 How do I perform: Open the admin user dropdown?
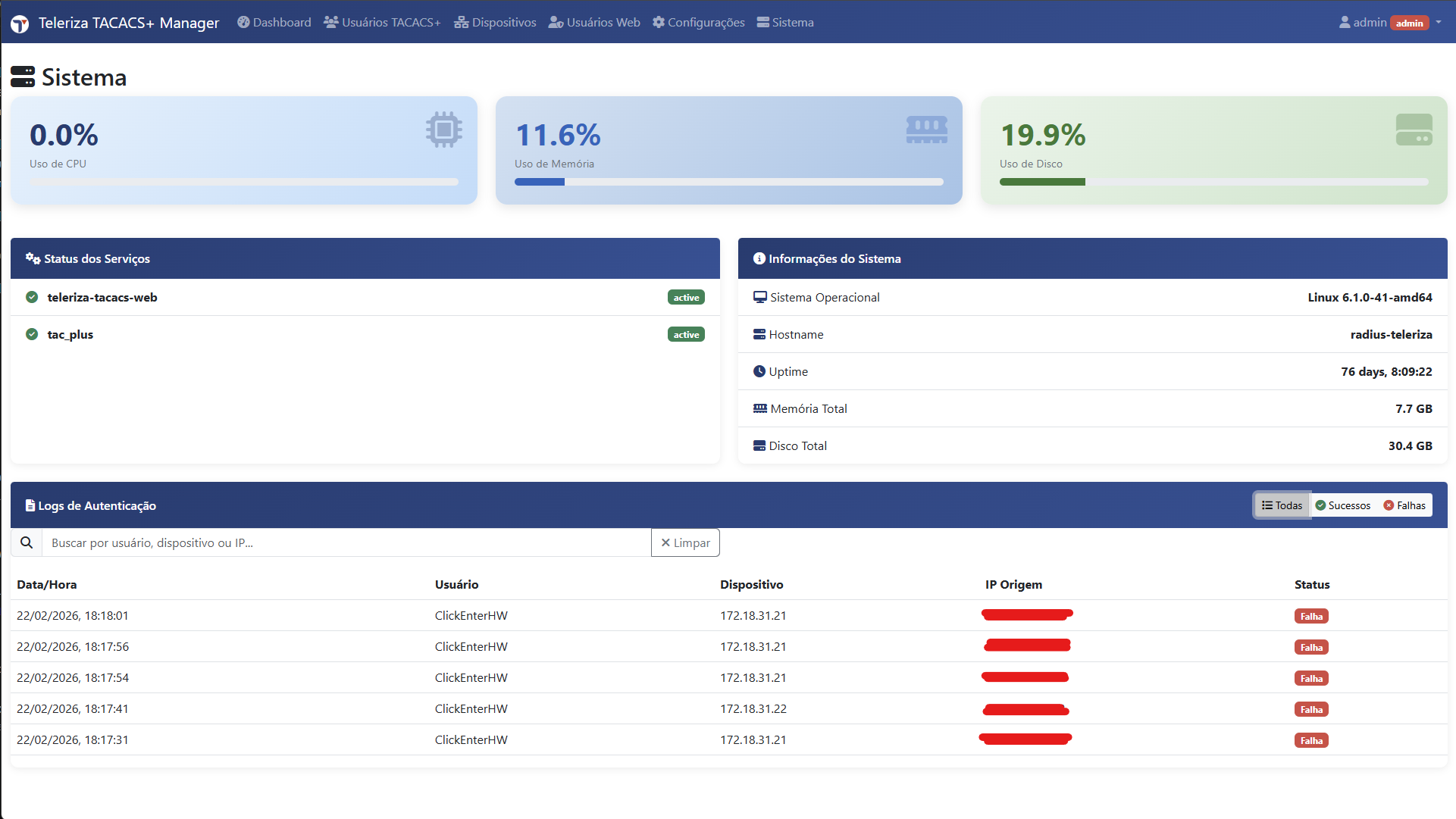pos(1389,23)
